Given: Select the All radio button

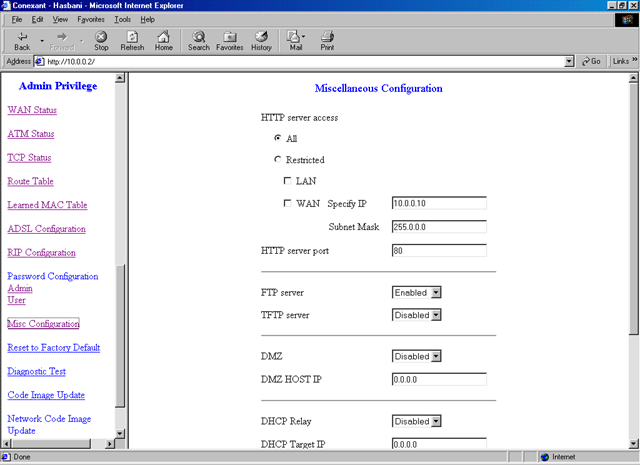Looking at the screenshot, I should [x=278, y=138].
